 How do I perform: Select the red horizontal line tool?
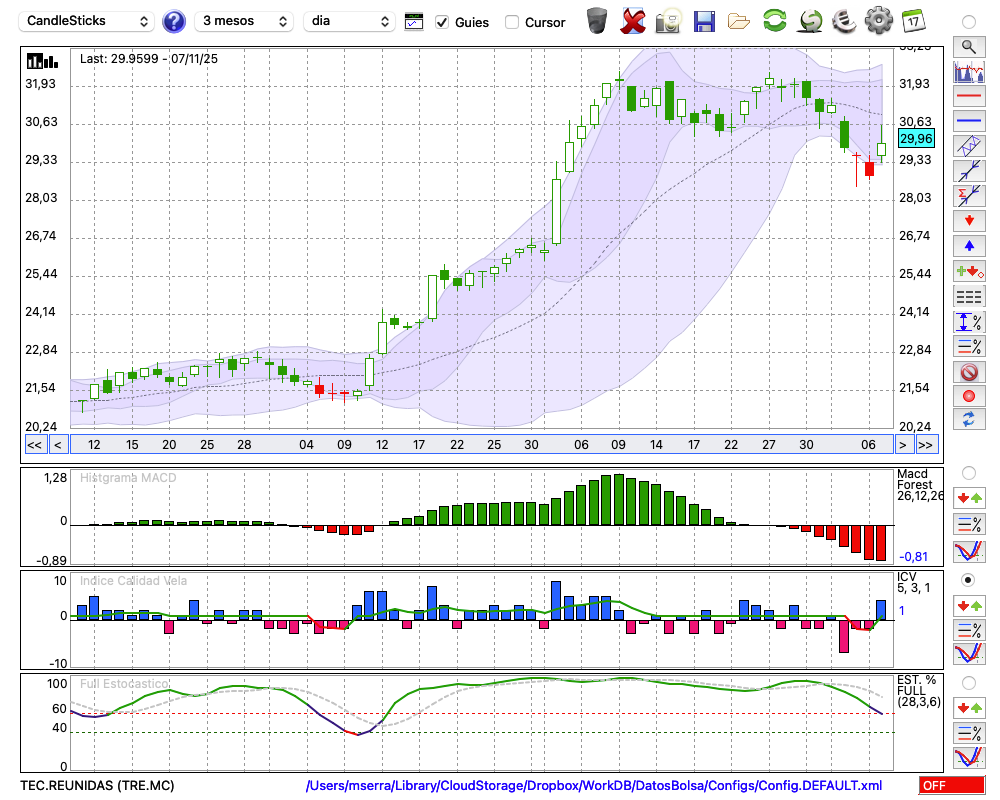tap(968, 97)
